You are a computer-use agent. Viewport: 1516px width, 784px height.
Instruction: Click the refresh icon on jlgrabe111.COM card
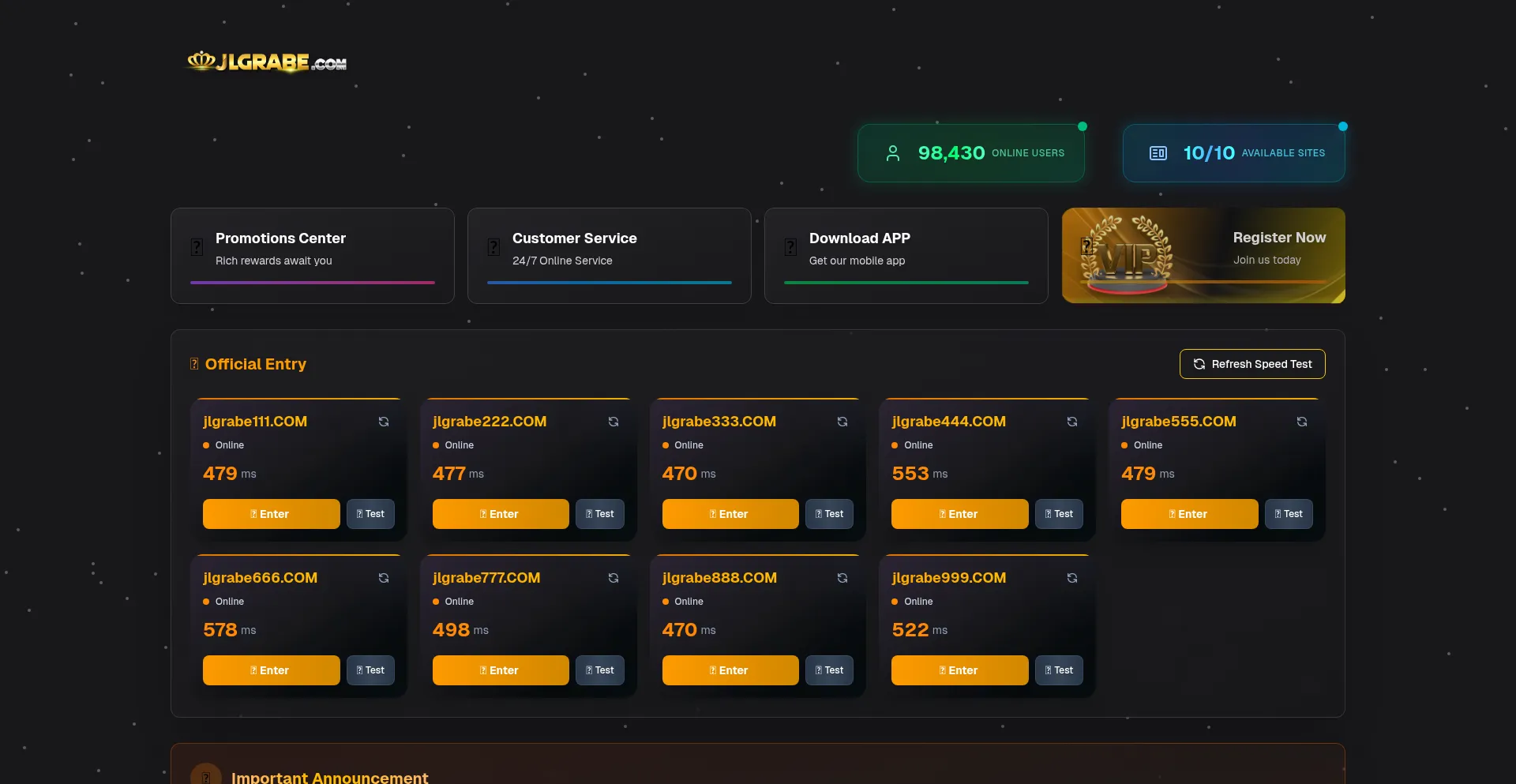click(384, 422)
